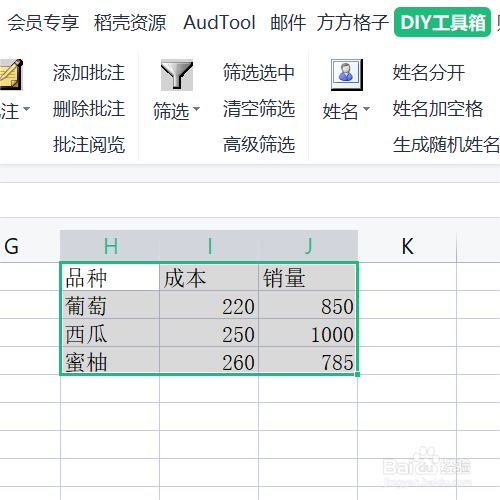Select column I header
The width and height of the screenshot is (500, 500).
209,246
